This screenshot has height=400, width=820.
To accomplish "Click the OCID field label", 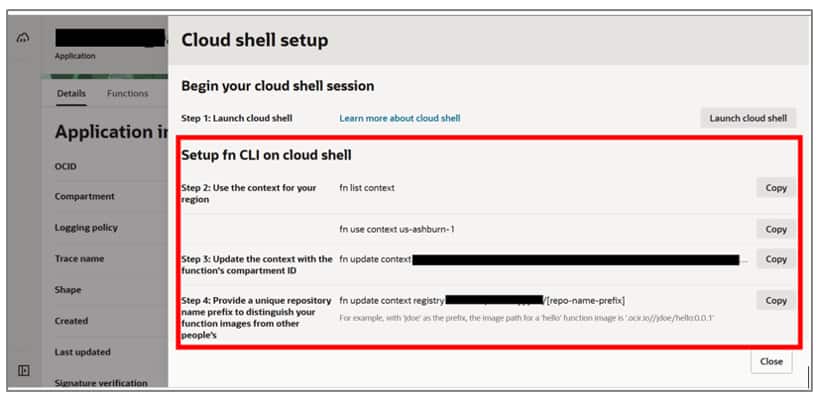I will 66,166.
